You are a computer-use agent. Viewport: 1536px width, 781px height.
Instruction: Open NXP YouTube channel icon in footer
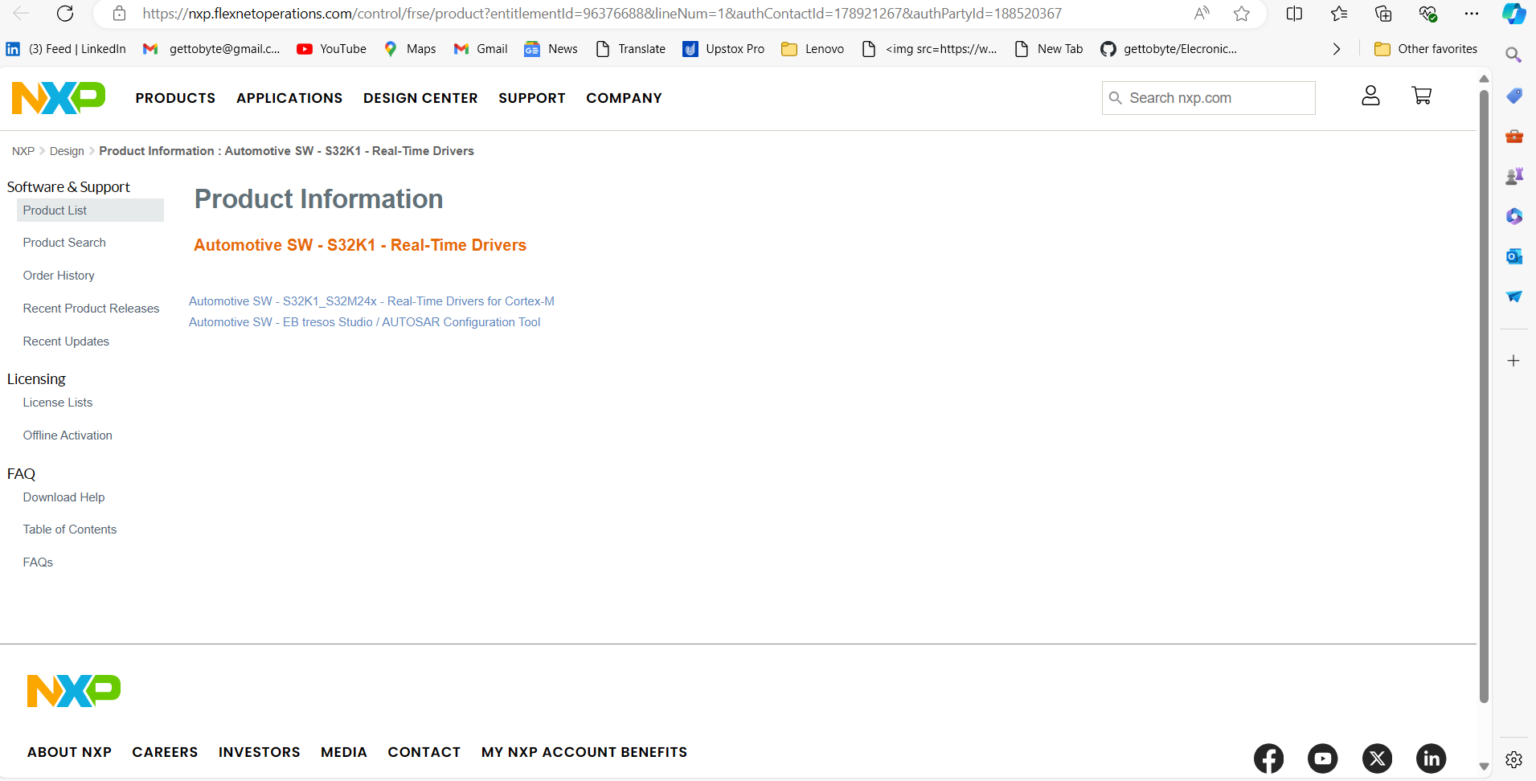(x=1323, y=759)
